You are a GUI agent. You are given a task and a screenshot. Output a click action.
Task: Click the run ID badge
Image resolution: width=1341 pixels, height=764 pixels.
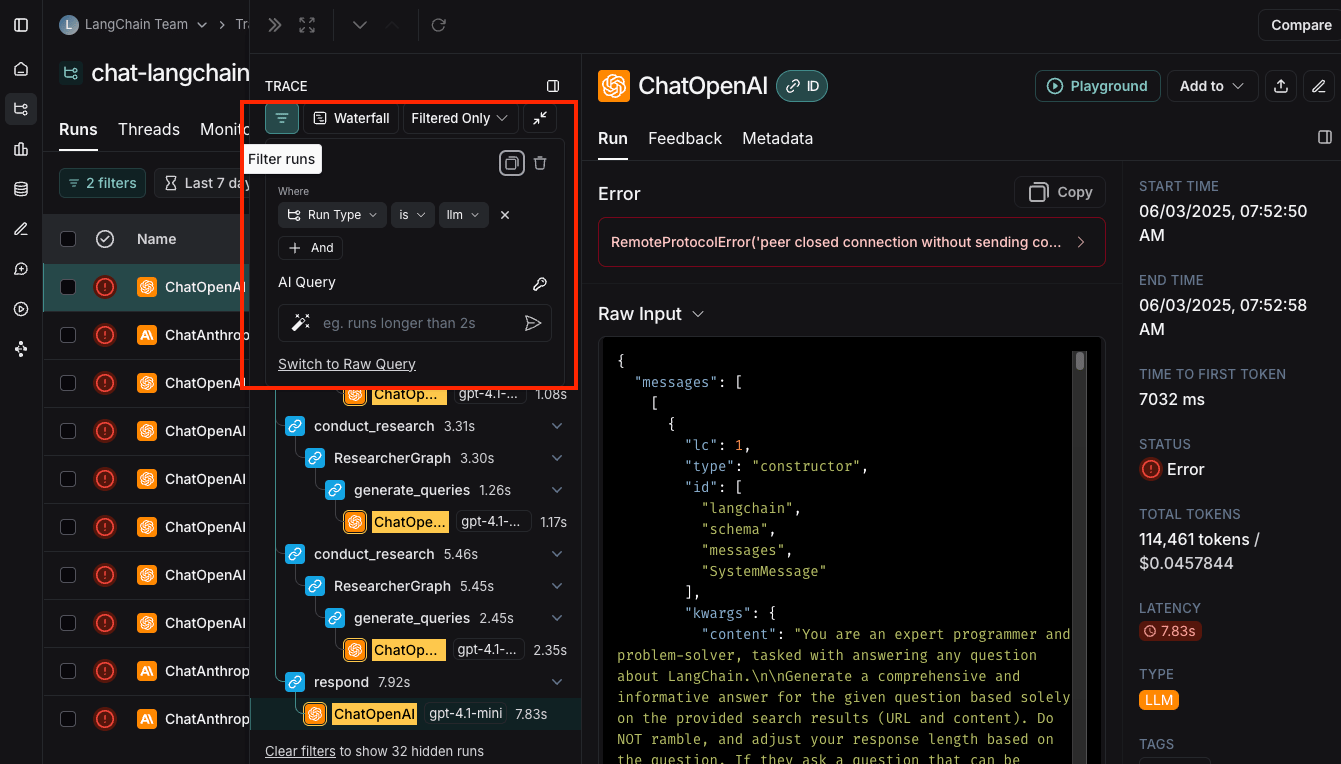802,86
